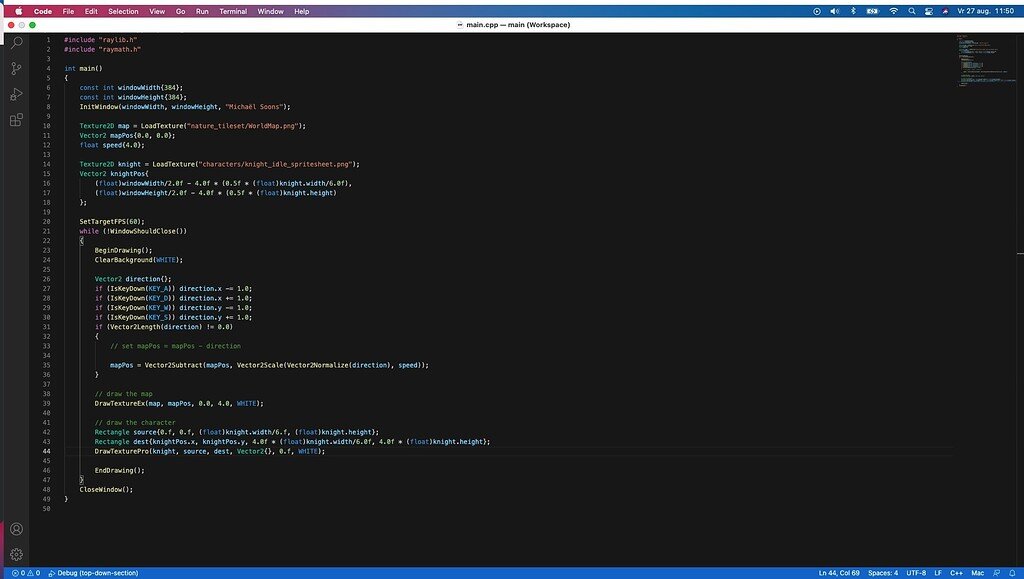
Task: Change language mode from C++
Action: (956, 573)
